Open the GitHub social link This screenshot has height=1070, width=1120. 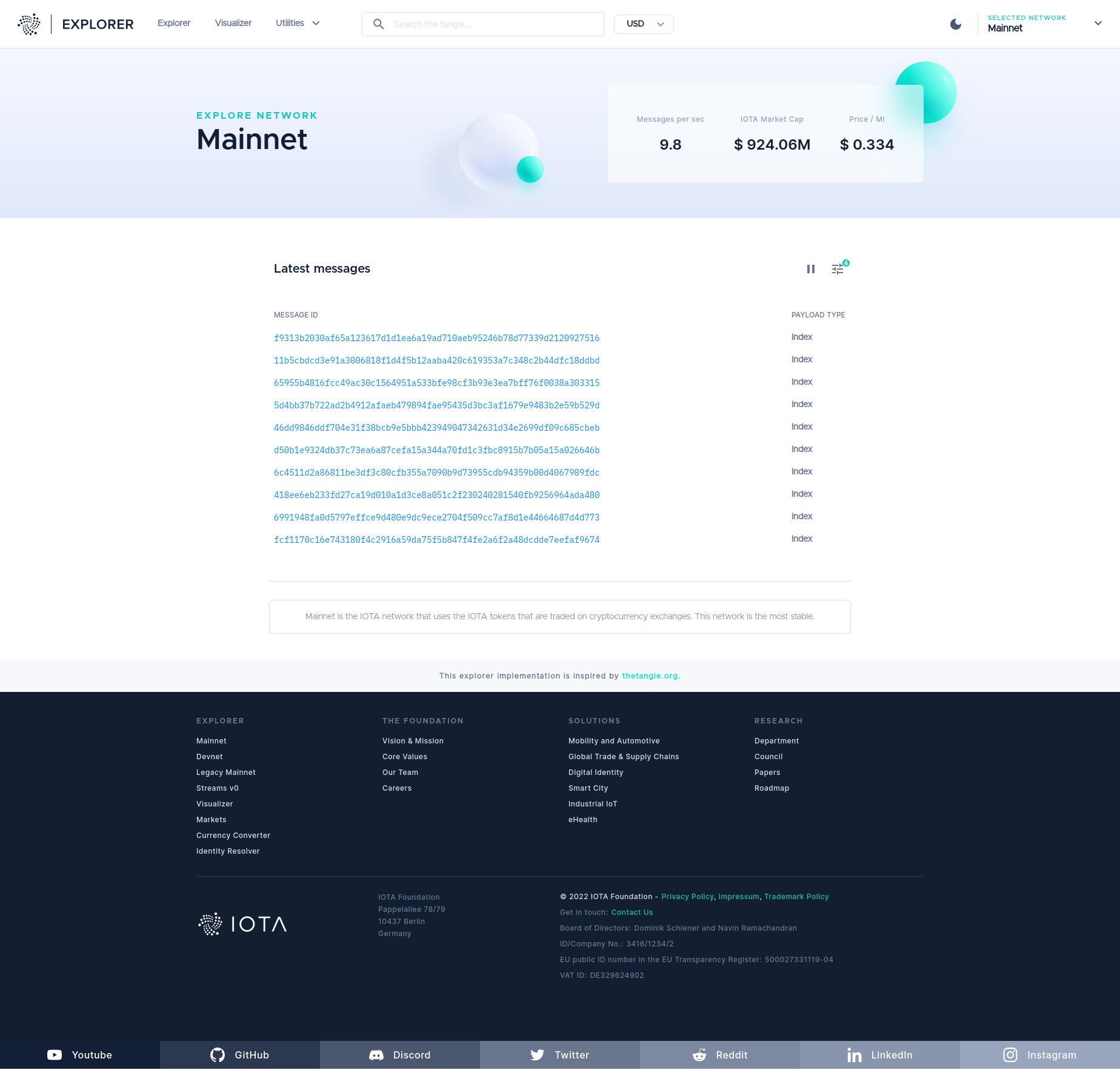click(240, 1055)
